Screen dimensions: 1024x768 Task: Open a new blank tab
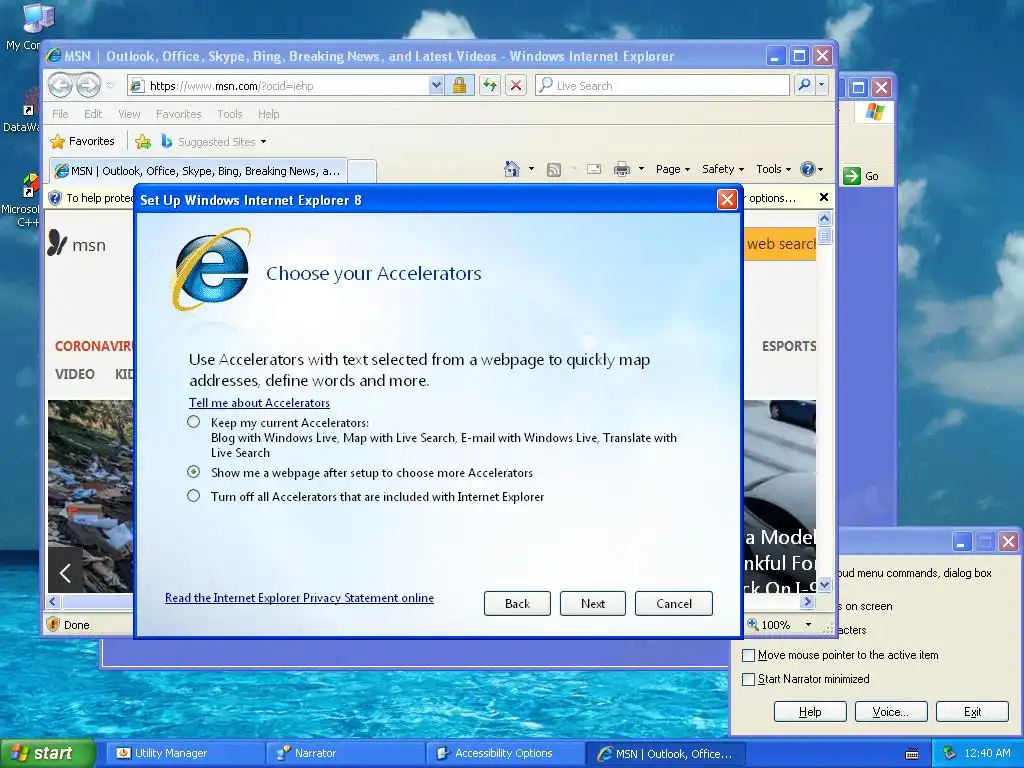coord(362,171)
